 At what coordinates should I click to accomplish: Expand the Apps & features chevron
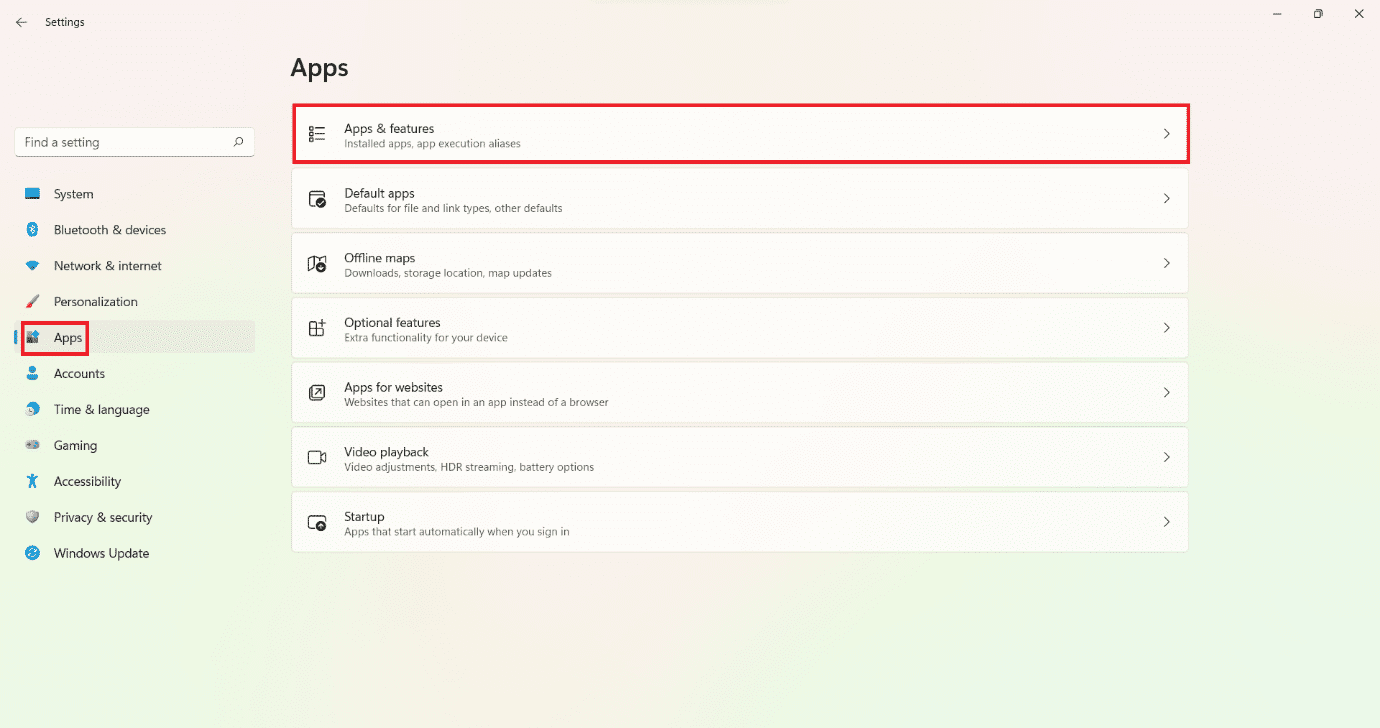1166,134
